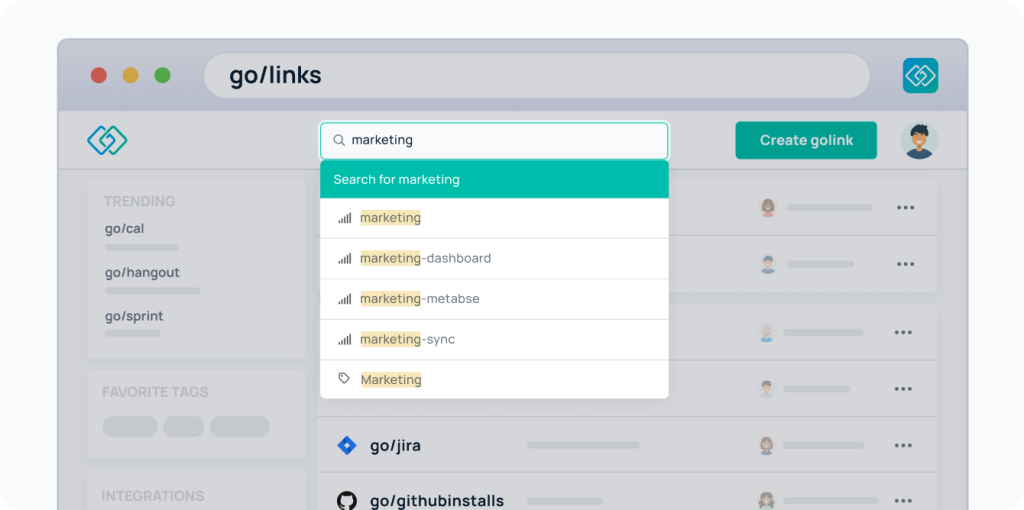Open the three-dot menu for go/githubinstalls row
The height and width of the screenshot is (510, 1024).
[903, 501]
